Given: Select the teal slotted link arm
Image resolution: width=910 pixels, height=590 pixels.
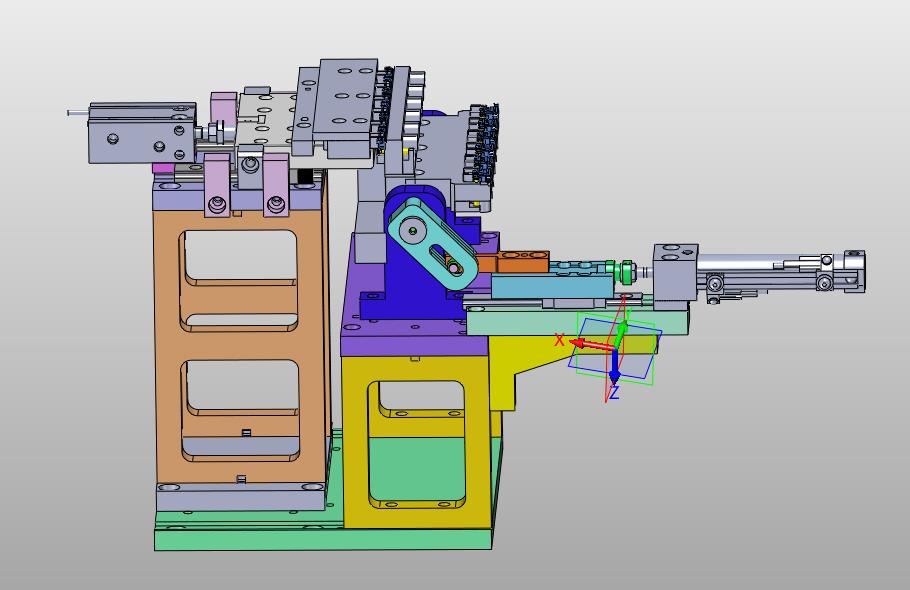Looking at the screenshot, I should point(432,243).
